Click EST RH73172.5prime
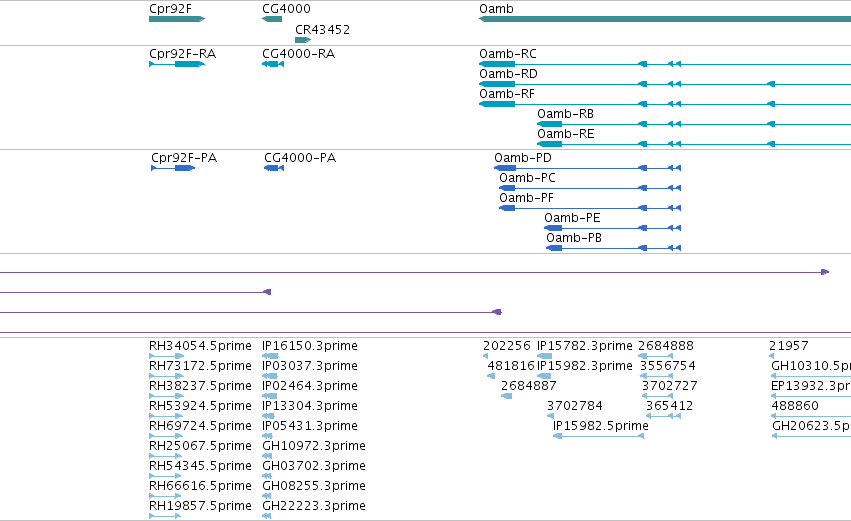The height and width of the screenshot is (521, 851). pyautogui.click(x=200, y=366)
